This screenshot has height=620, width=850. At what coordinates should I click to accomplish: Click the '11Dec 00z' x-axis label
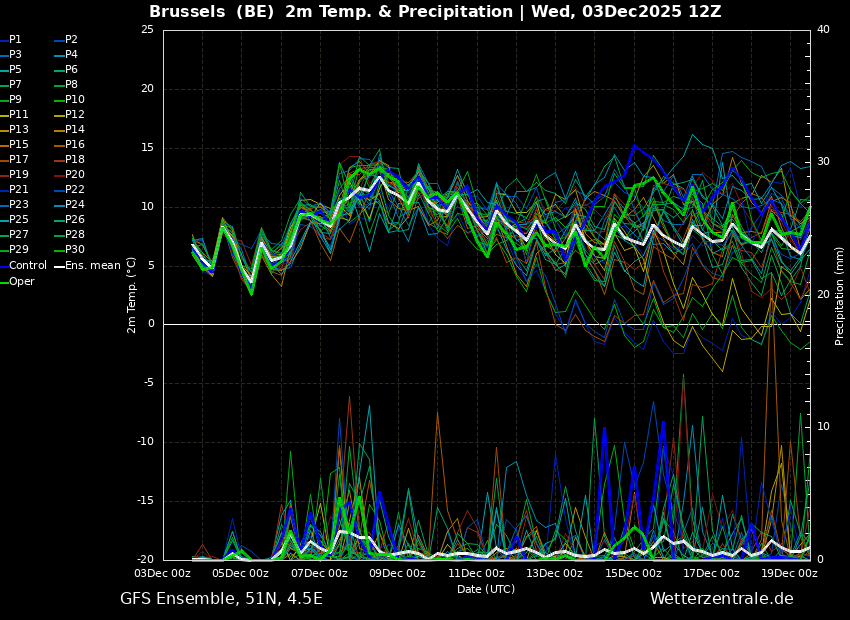coord(476,573)
